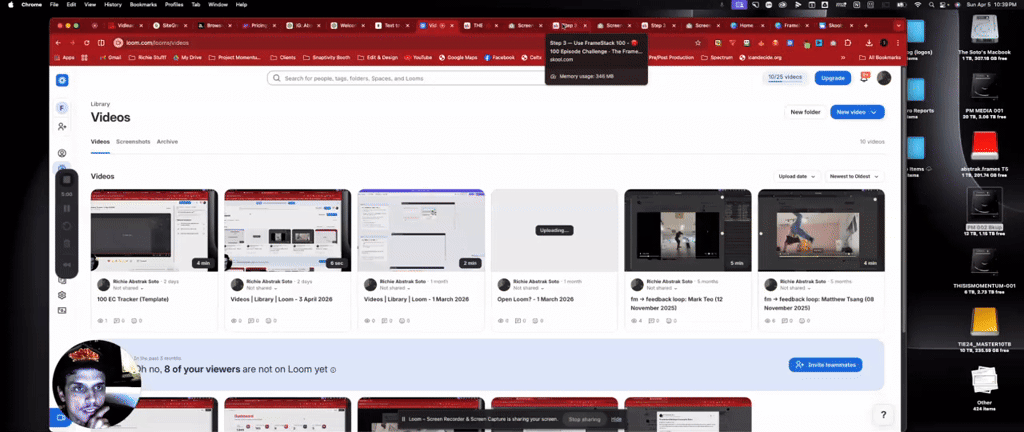Click the invite people icon in Loom sidebar
This screenshot has width=1024, height=432.
pyautogui.click(x=62, y=127)
